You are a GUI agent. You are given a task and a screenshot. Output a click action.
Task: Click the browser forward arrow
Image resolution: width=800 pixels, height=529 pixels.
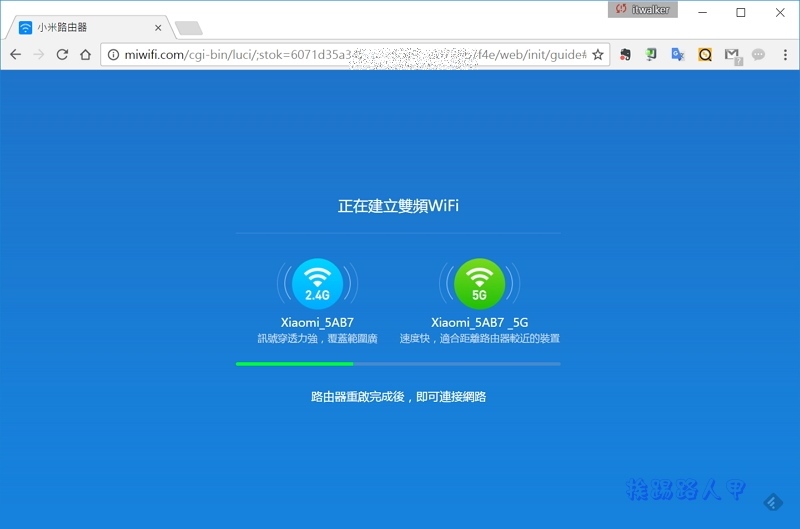click(39, 55)
